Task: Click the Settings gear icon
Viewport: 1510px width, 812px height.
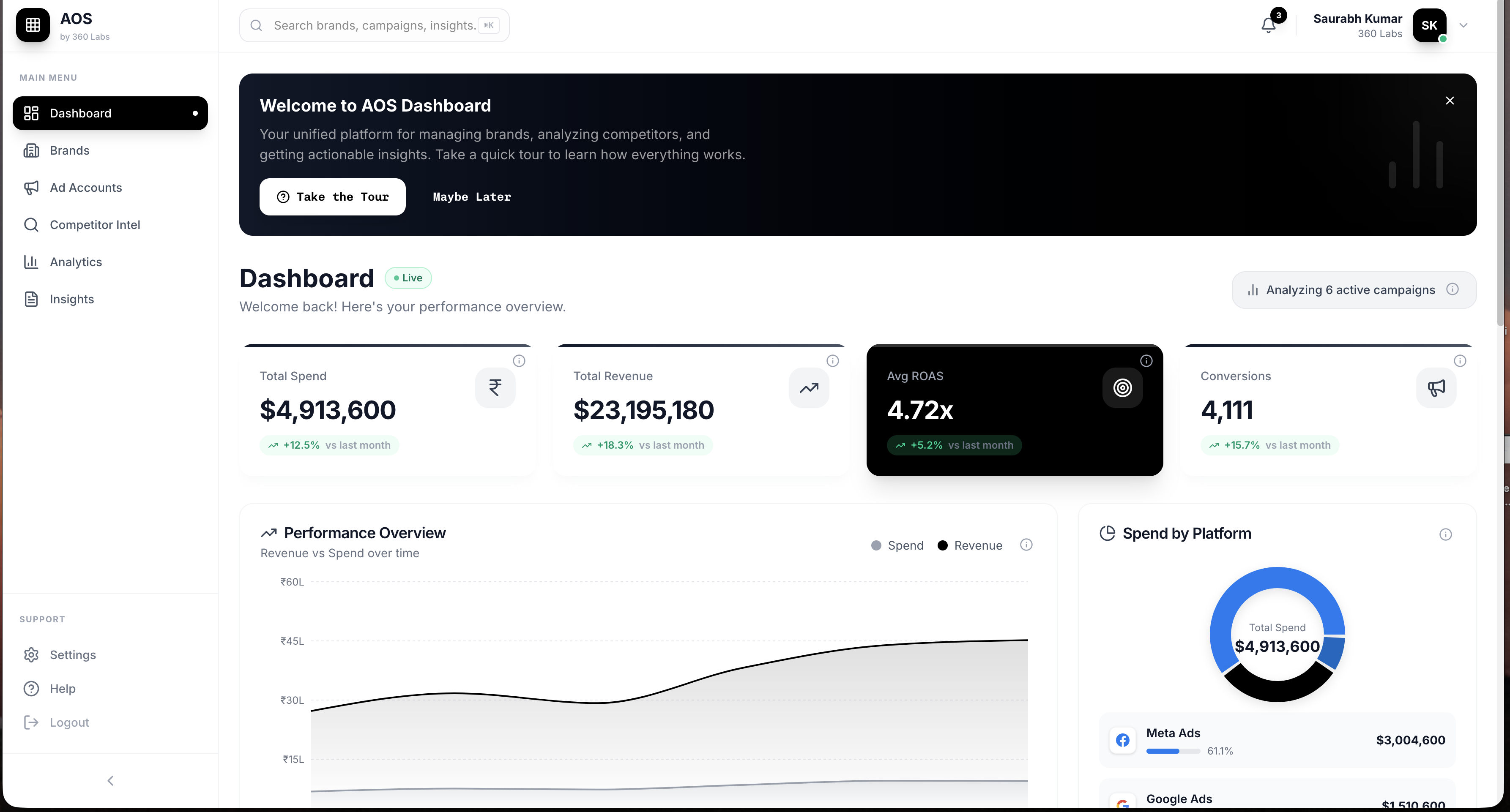Action: (31, 655)
